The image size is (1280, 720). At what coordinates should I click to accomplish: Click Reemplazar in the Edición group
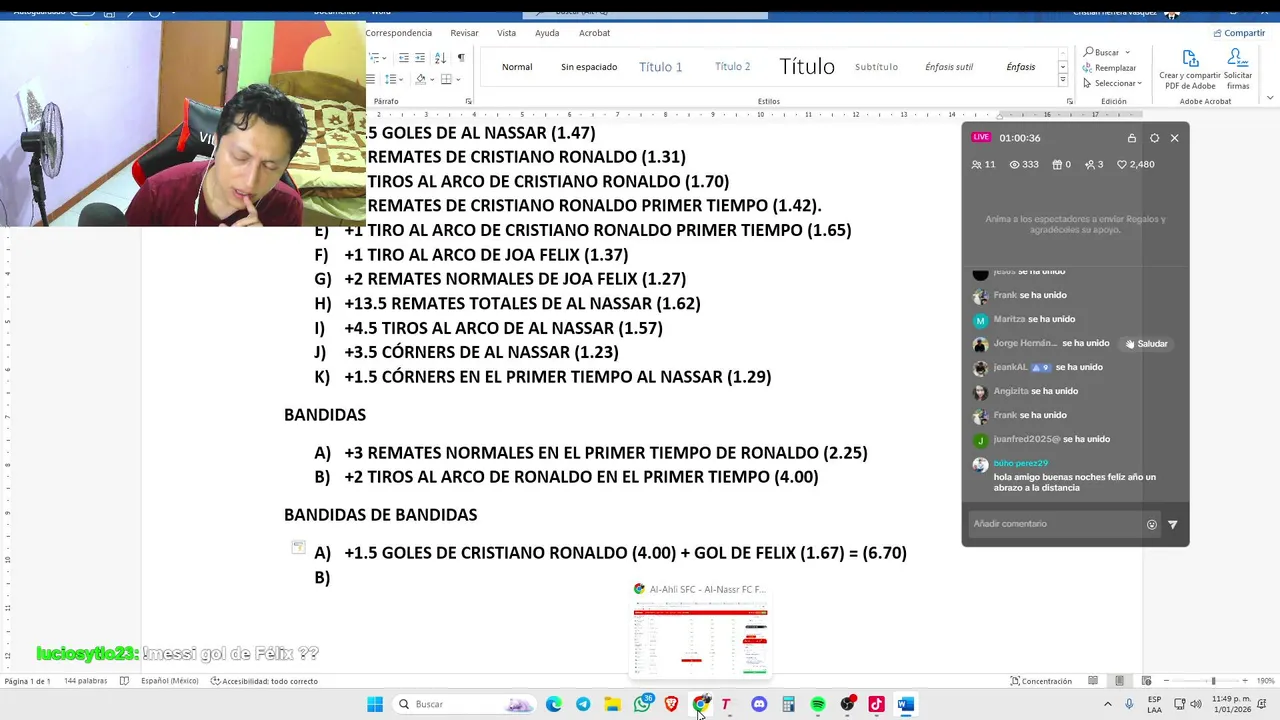[1110, 68]
